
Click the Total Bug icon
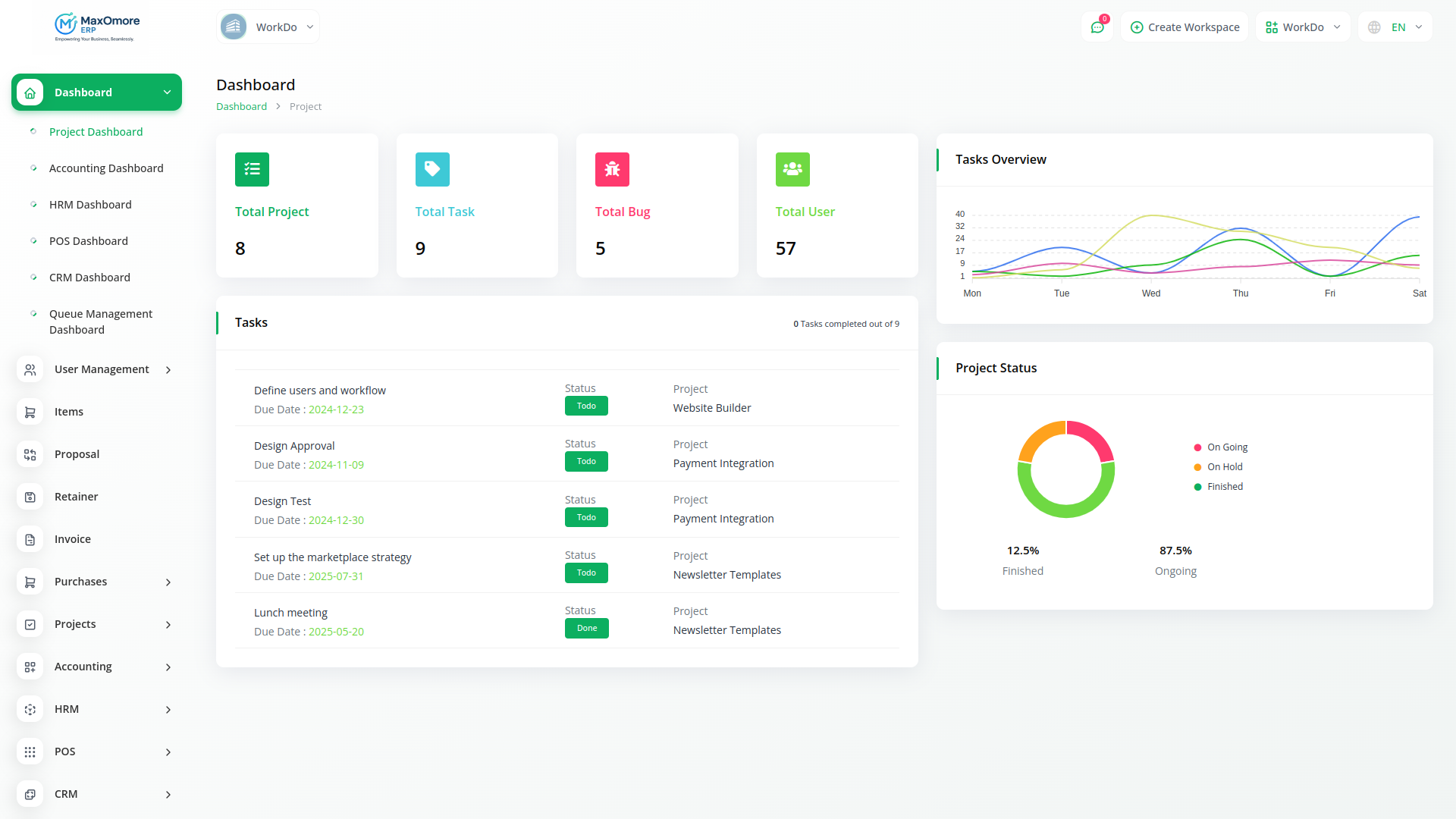coord(612,169)
